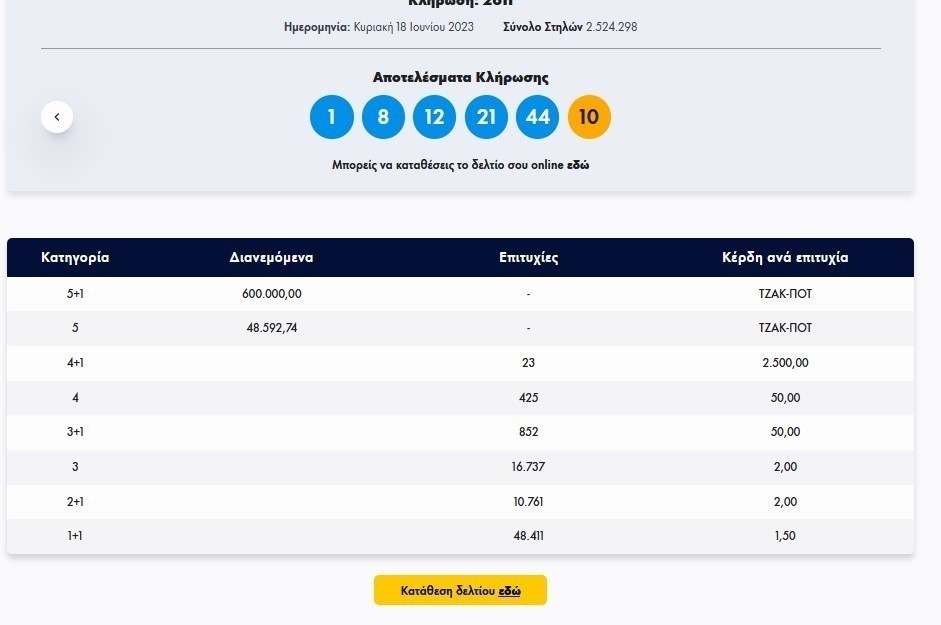Image resolution: width=941 pixels, height=625 pixels.
Task: Click the blue number 1 ball
Action: [x=332, y=117]
